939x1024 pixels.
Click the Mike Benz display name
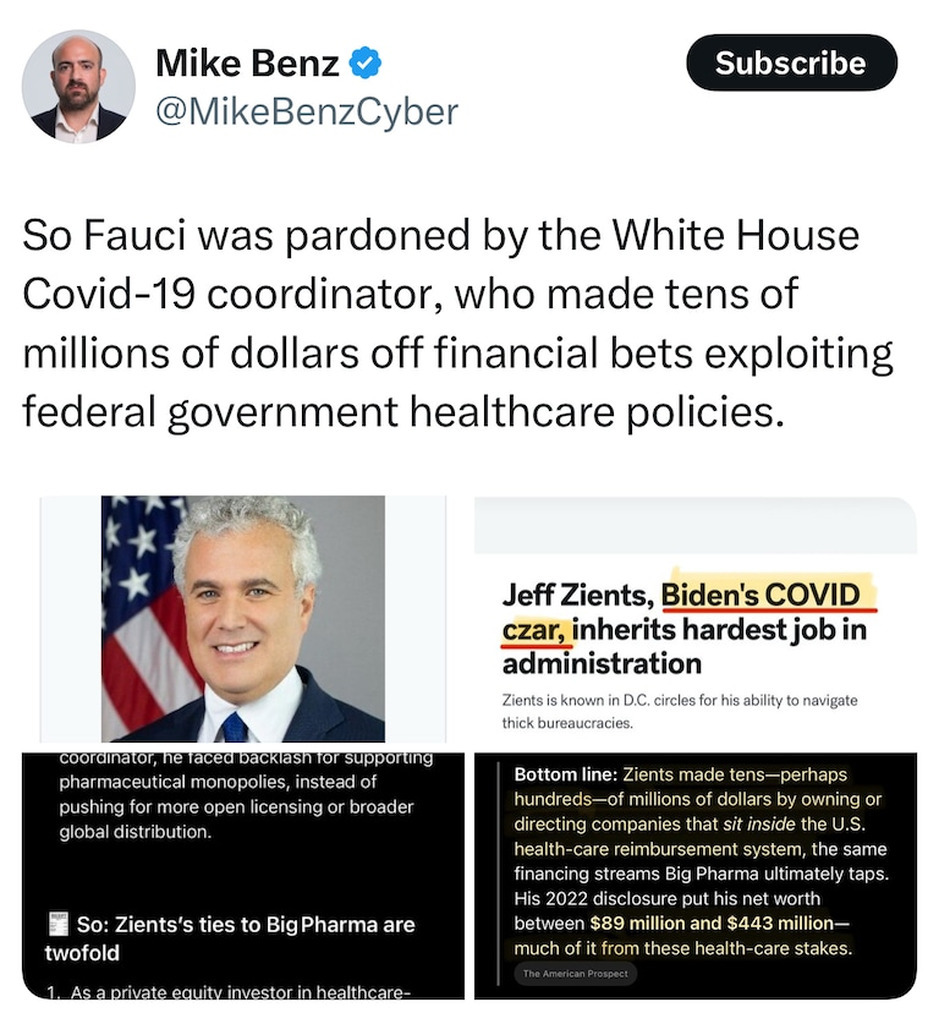point(247,65)
